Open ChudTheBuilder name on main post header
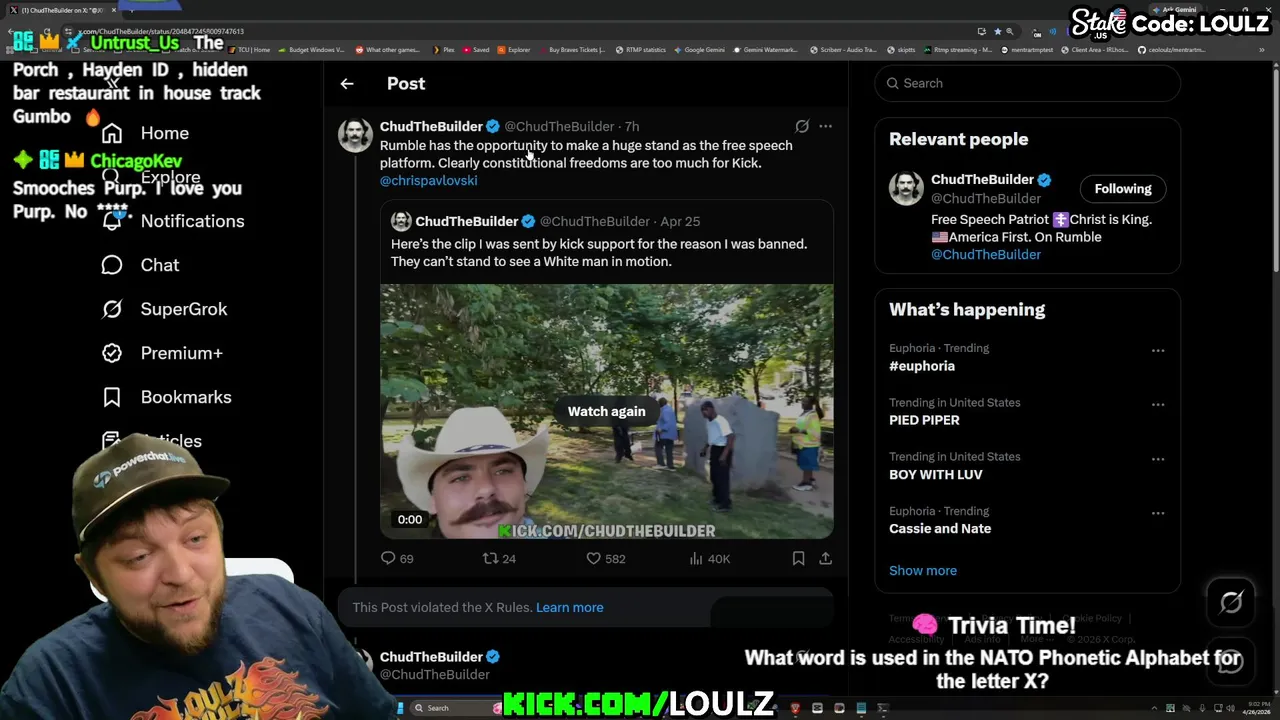Viewport: 1280px width, 720px height. coord(431,126)
